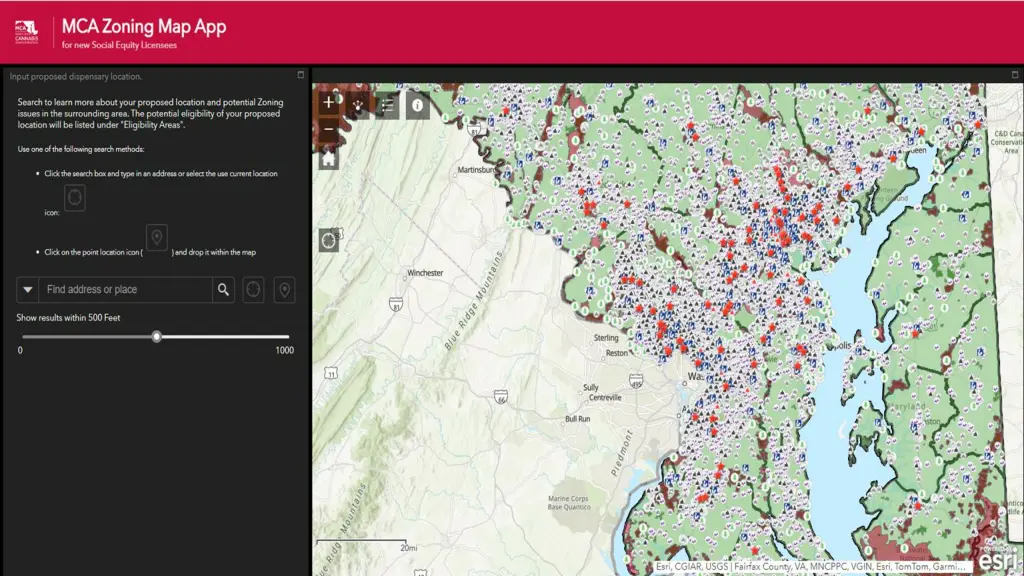Maximize the map panel
The width and height of the screenshot is (1024, 576).
(x=1015, y=75)
